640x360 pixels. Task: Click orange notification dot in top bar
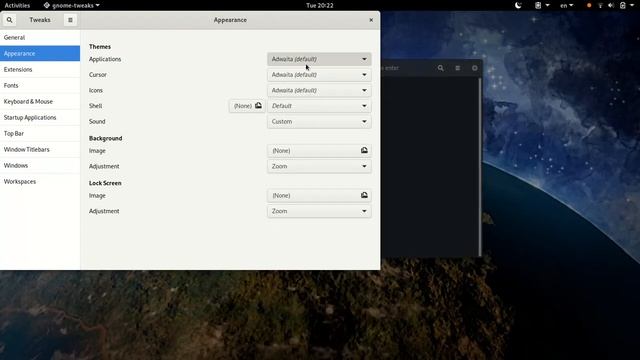(589, 5)
